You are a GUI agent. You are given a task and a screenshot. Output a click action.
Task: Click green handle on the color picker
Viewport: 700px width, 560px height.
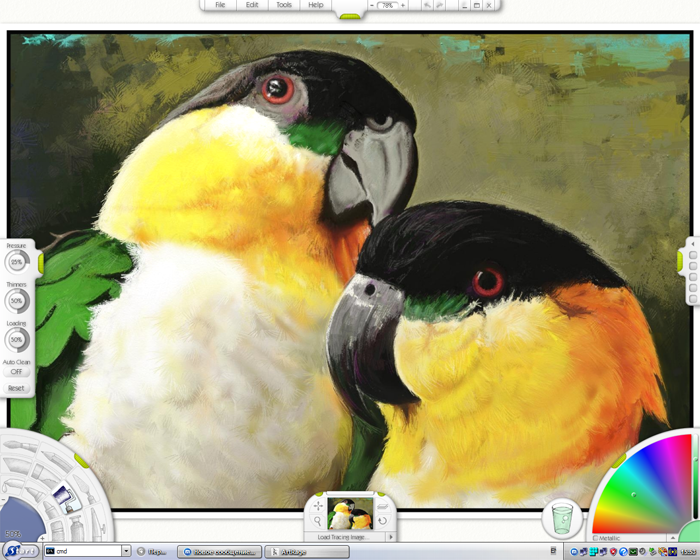(x=618, y=461)
